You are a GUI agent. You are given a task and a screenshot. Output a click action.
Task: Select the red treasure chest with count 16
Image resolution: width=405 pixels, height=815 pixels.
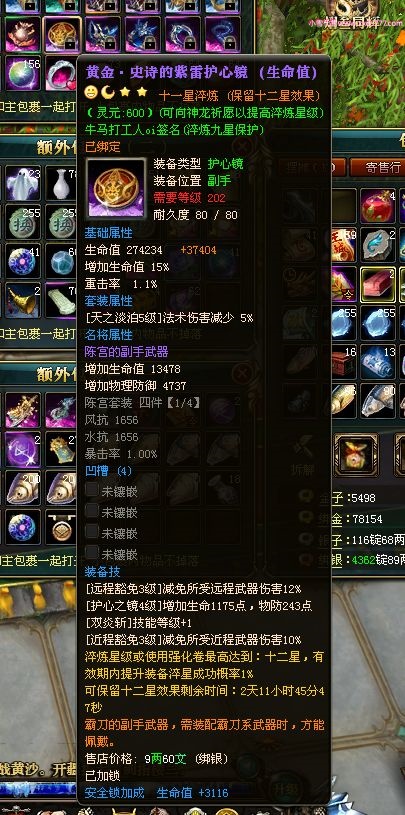tap(341, 362)
